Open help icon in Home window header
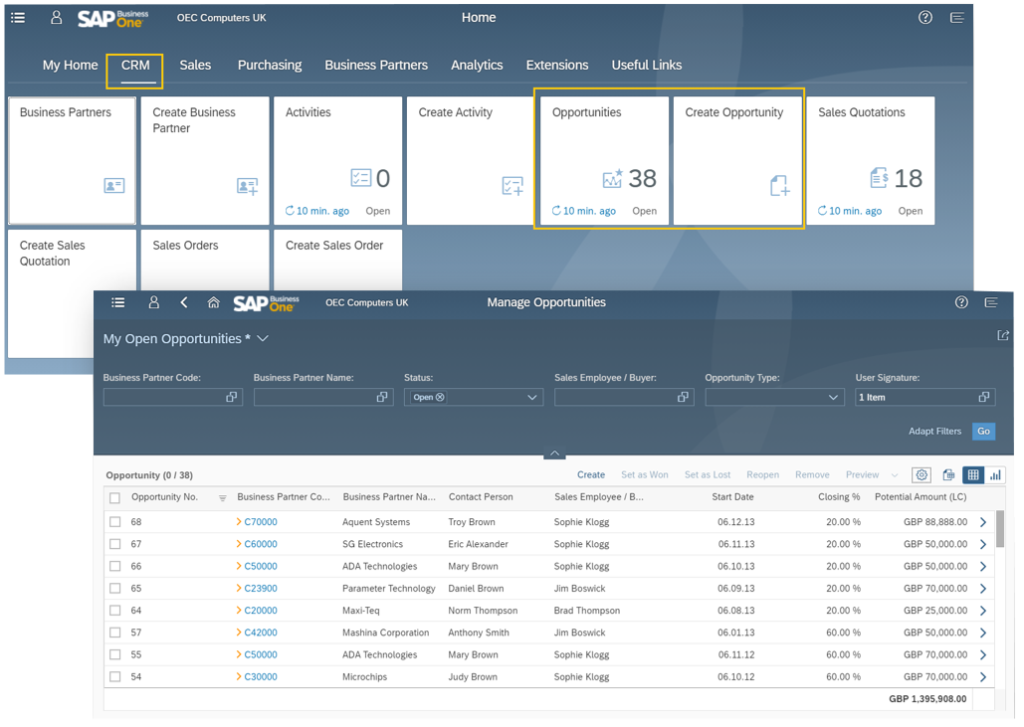Viewport: 1024px width, 727px height. (x=925, y=18)
